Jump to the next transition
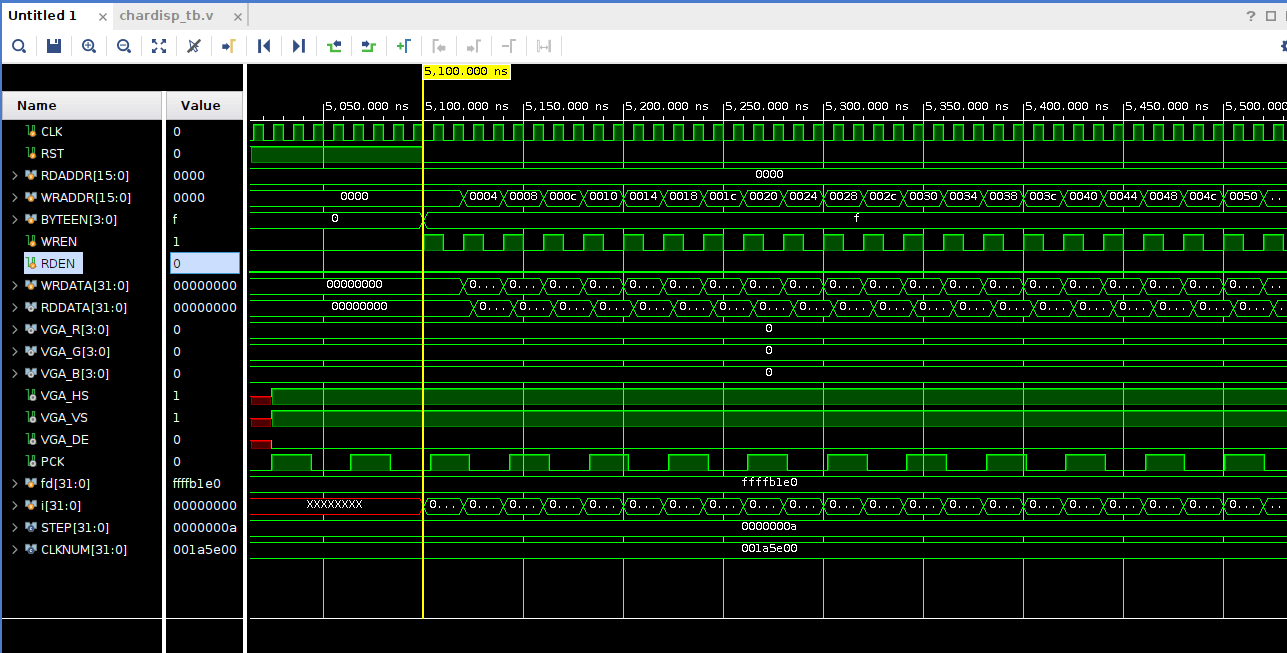Image resolution: width=1287 pixels, height=653 pixels. [x=369, y=46]
